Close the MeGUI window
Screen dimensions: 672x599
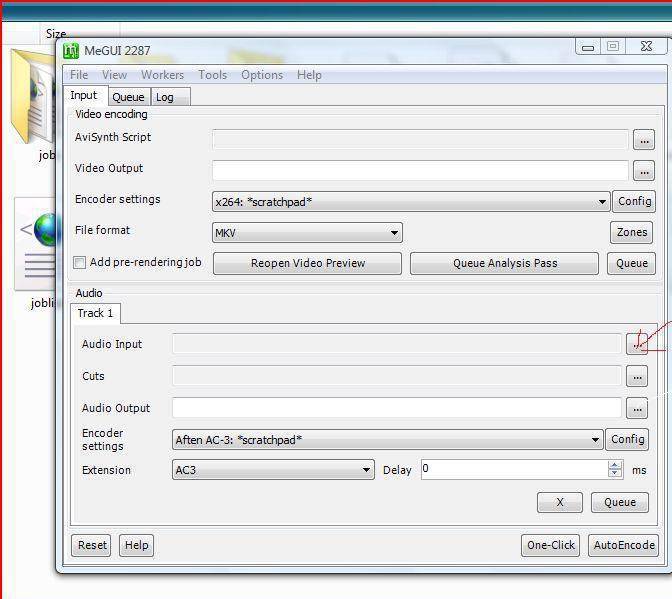[x=646, y=46]
